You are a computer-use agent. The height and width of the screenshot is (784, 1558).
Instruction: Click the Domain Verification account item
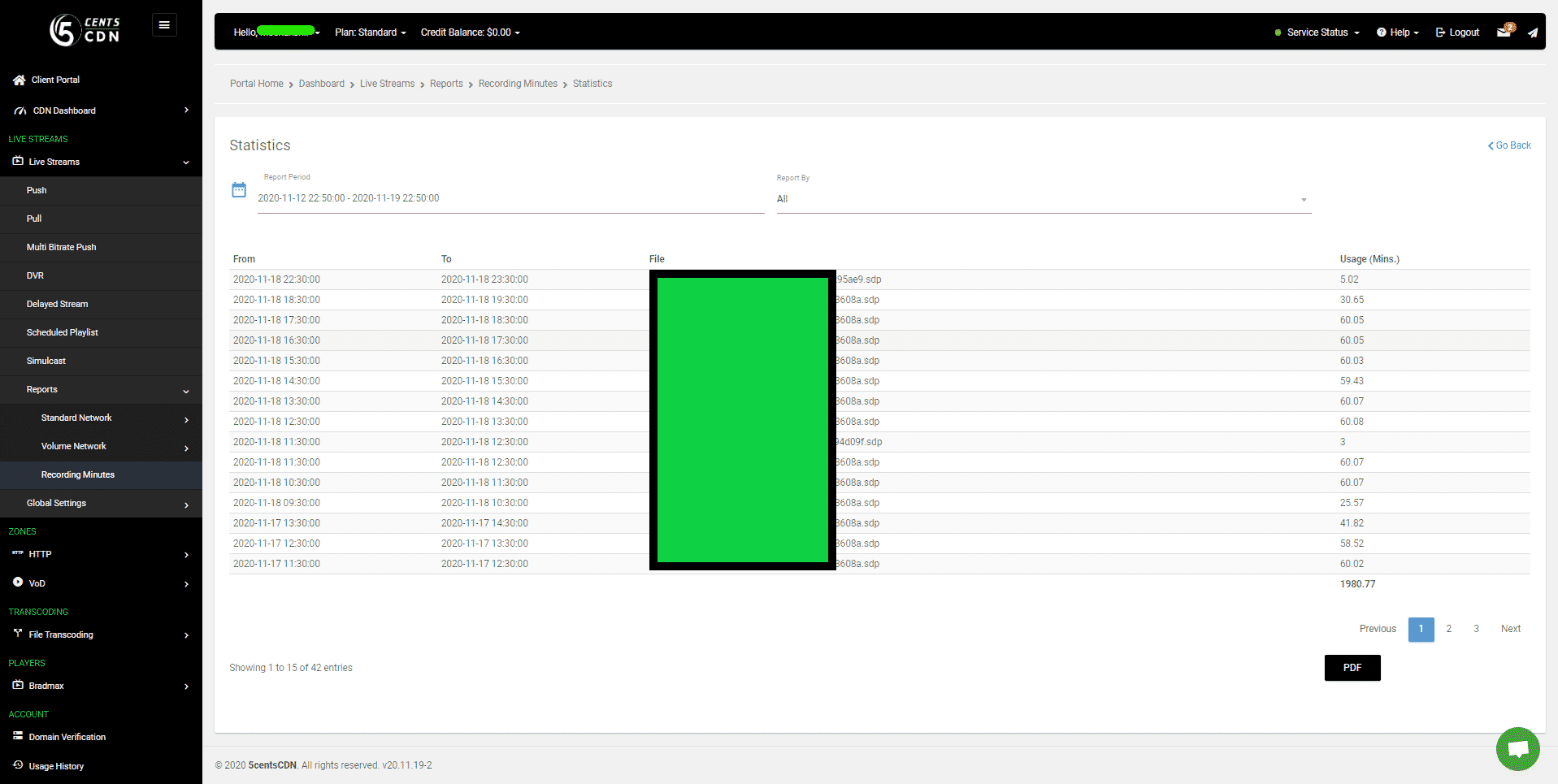66,737
